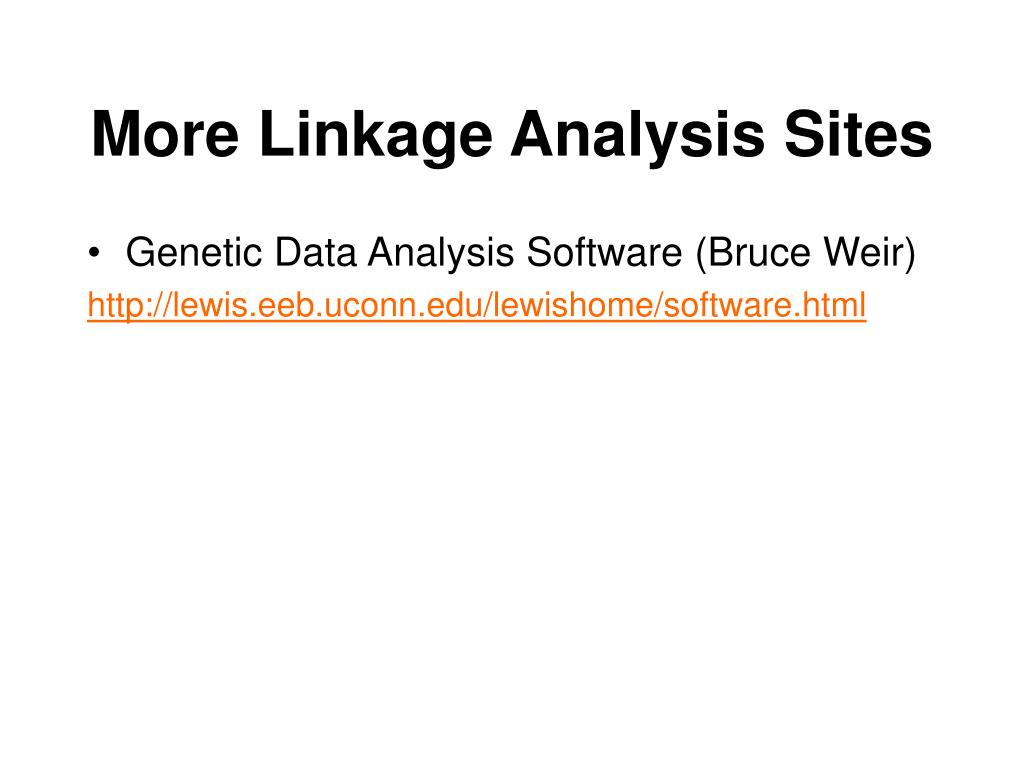Click the slide title More Linkage Analysis Sites
Viewport: 1024px width, 768px height.
[x=512, y=135]
